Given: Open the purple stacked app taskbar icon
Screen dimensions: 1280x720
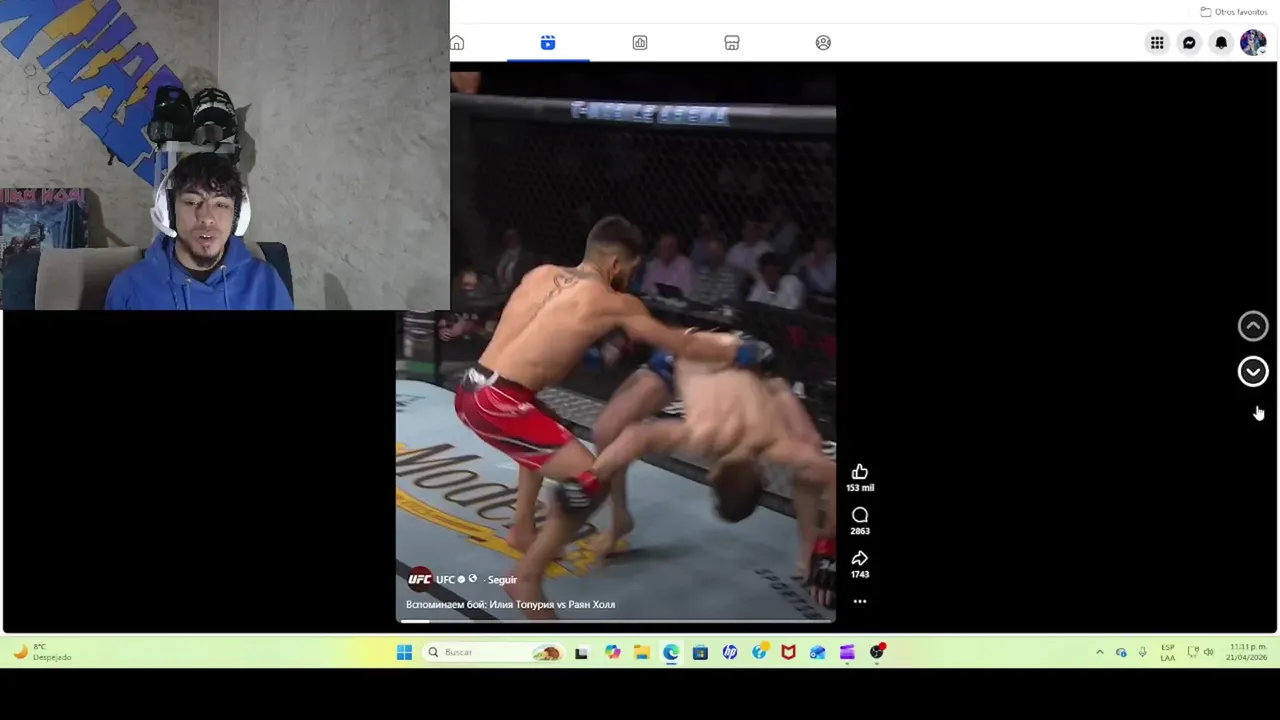Looking at the screenshot, I should click(847, 652).
